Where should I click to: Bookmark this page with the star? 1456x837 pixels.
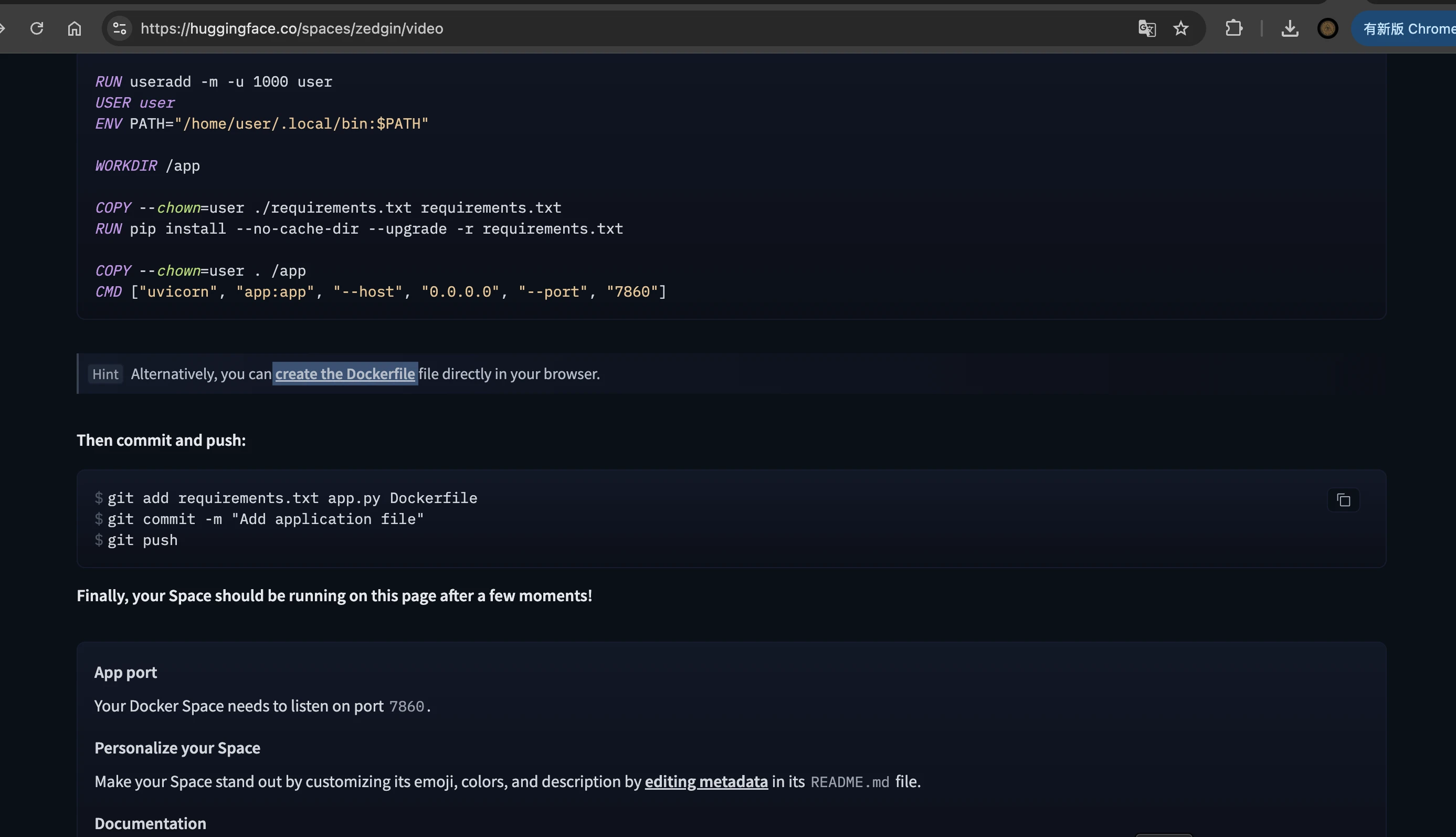1181,28
